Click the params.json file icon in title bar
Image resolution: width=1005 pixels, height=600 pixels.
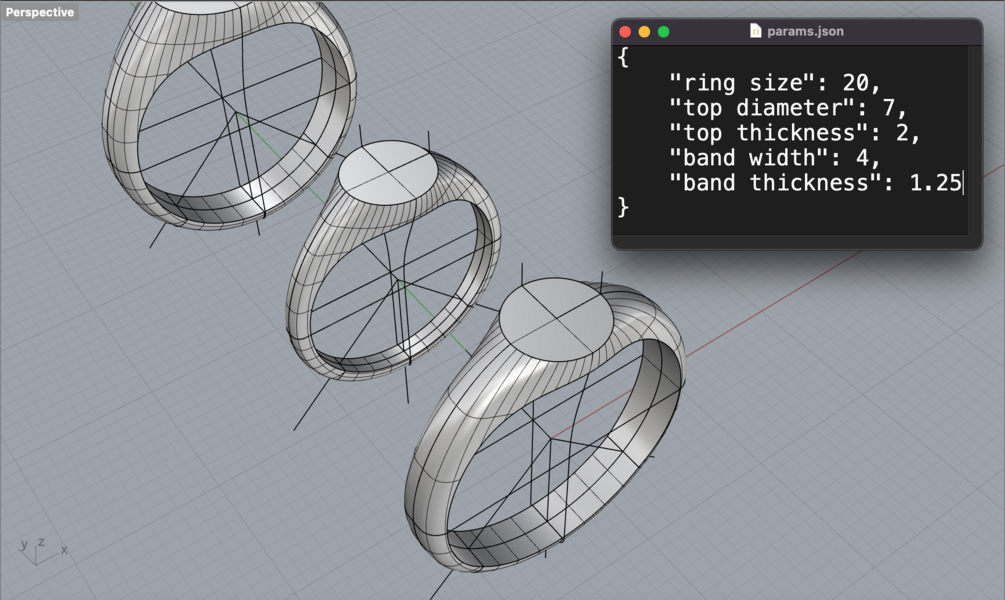(x=756, y=31)
